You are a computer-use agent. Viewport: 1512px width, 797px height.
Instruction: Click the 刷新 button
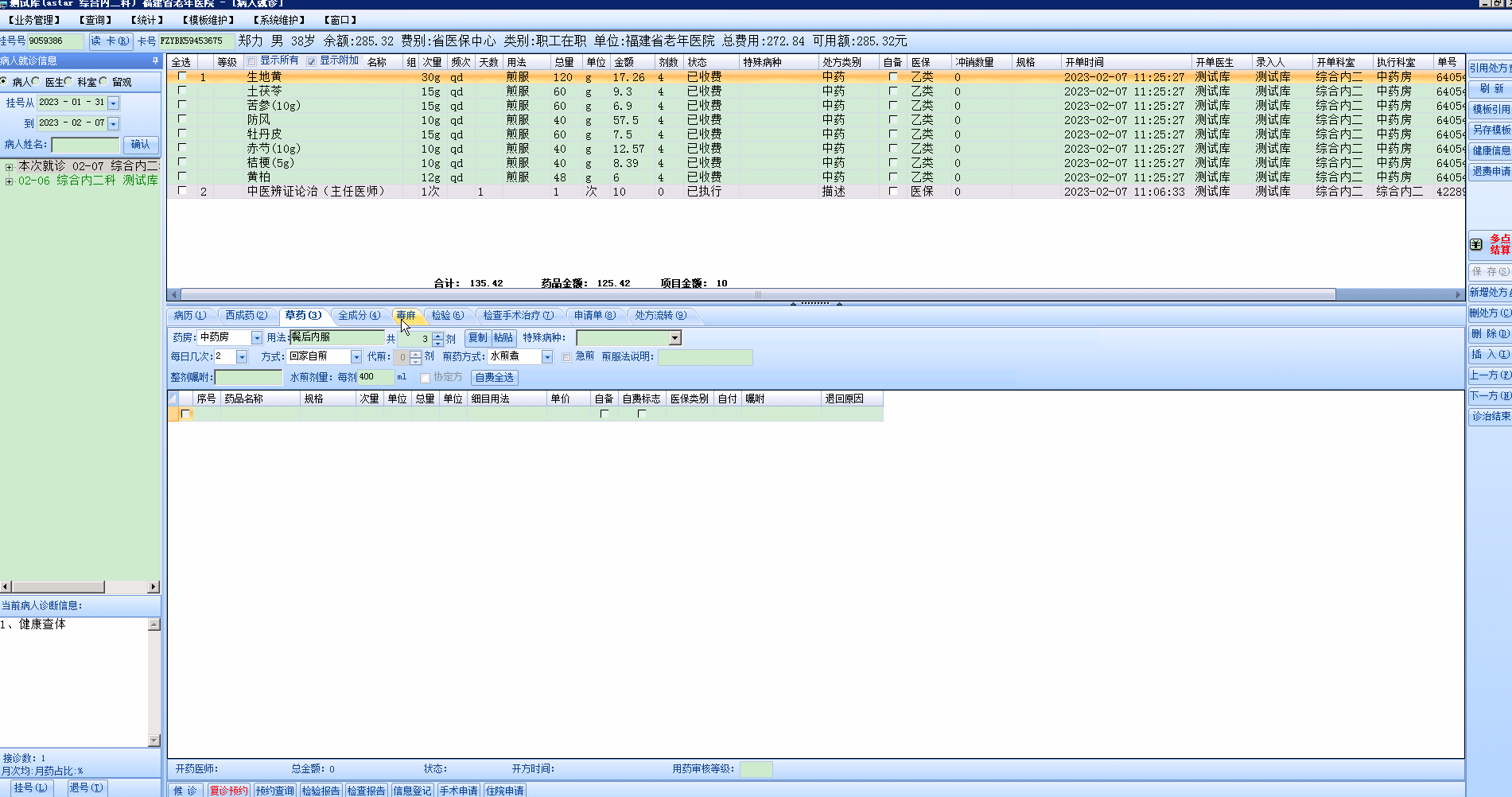(x=1491, y=89)
